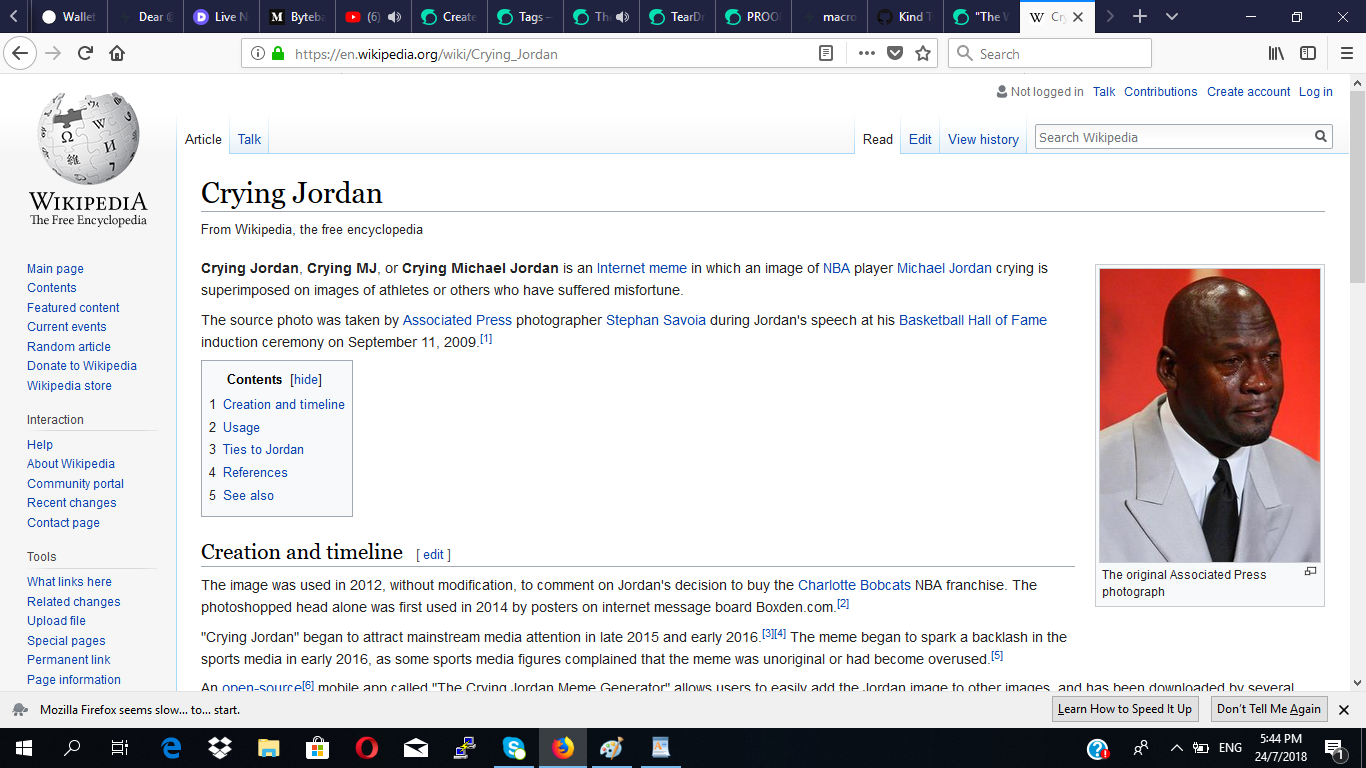Open the View history tab
This screenshot has height=768, width=1366.
click(983, 139)
